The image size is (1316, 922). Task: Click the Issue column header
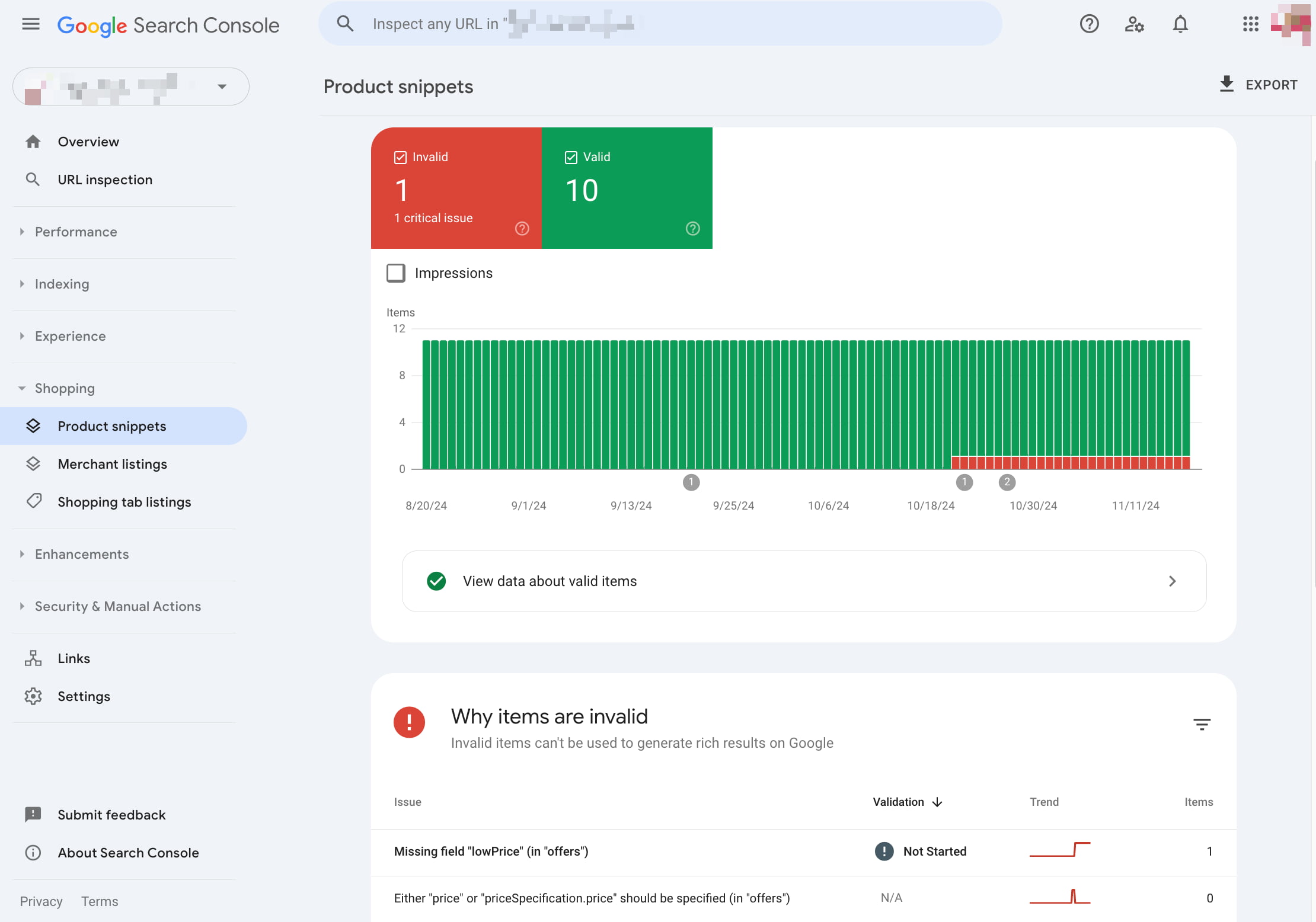408,802
